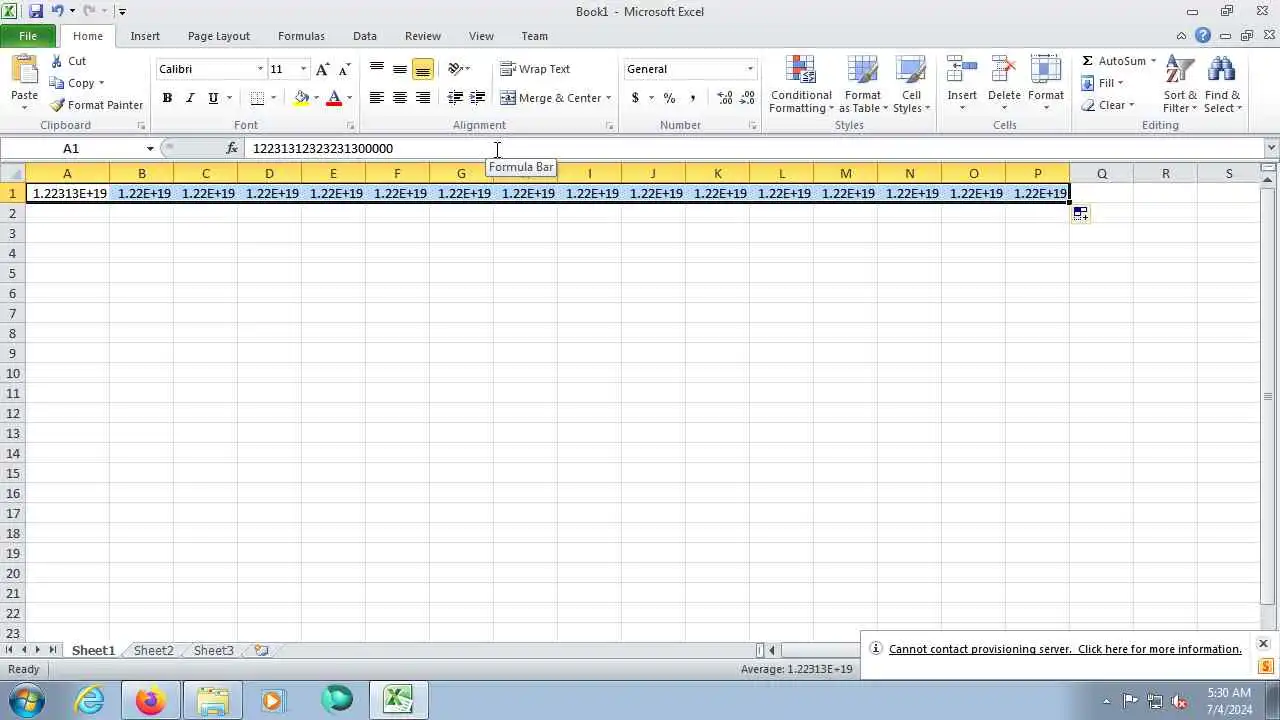Open Sort & Filter menu
1280x720 pixels.
1180,85
